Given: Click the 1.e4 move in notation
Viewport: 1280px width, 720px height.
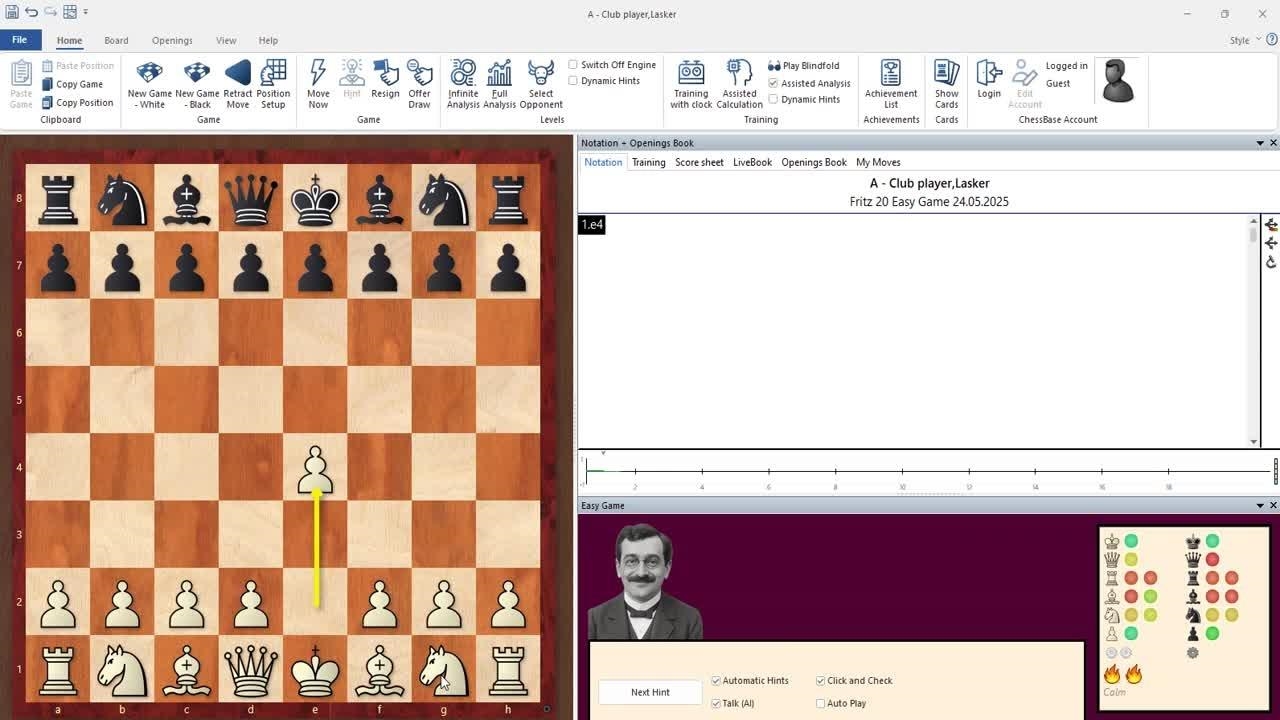Looking at the screenshot, I should (x=592, y=225).
